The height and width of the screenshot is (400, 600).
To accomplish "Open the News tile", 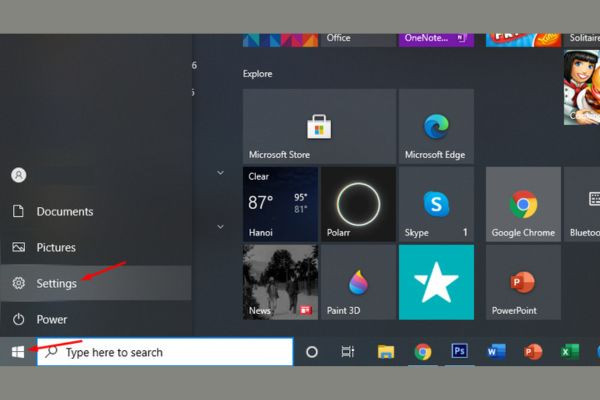I will 280,282.
